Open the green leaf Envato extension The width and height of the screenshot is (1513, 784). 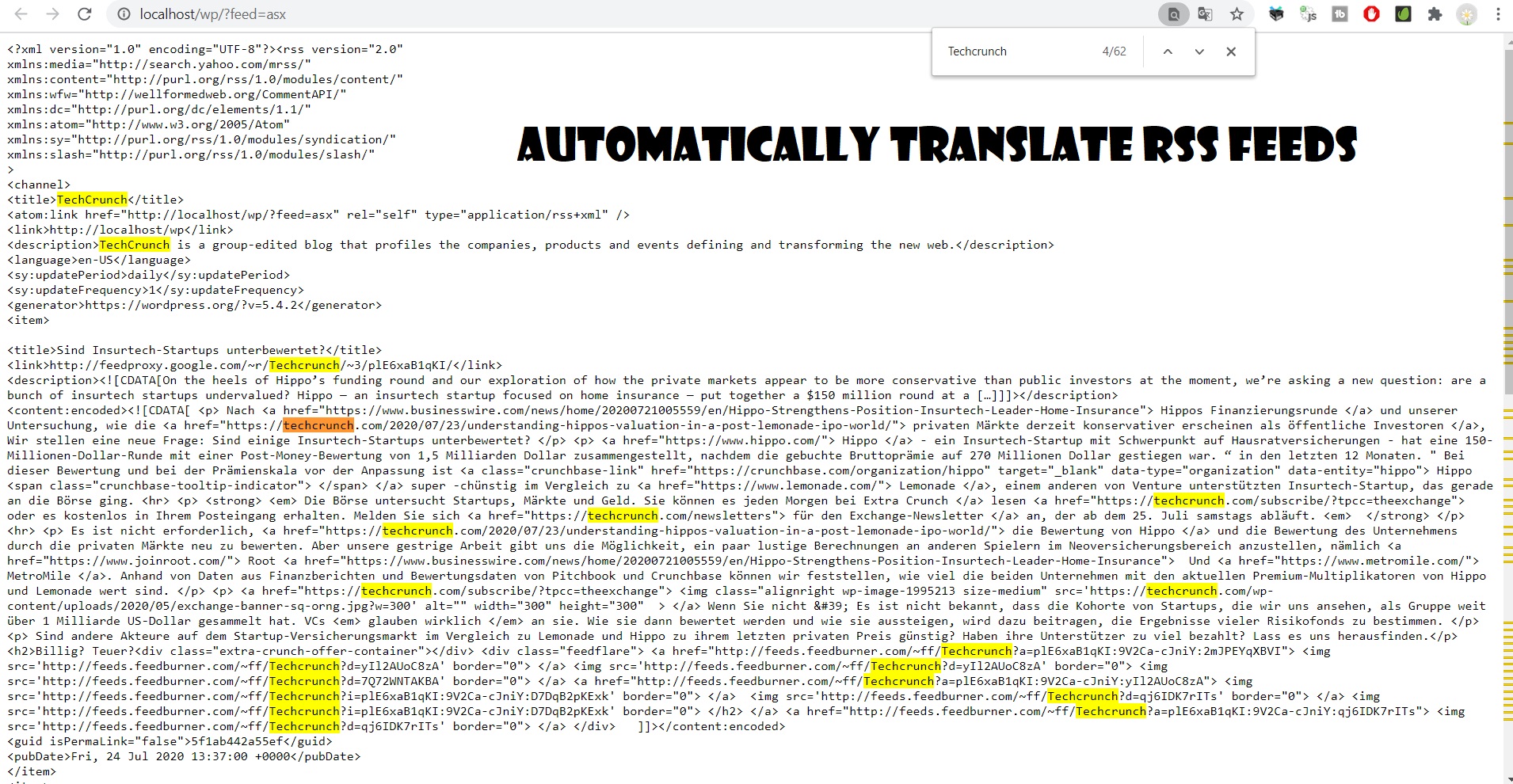pos(1403,14)
